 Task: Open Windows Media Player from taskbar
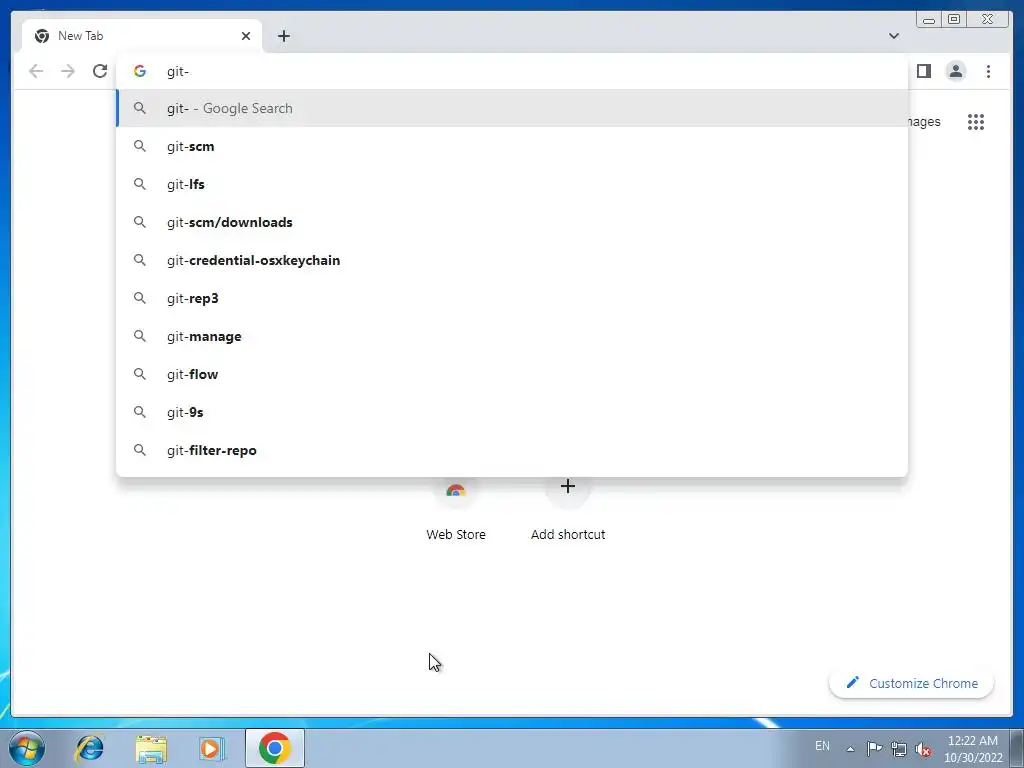pos(210,748)
